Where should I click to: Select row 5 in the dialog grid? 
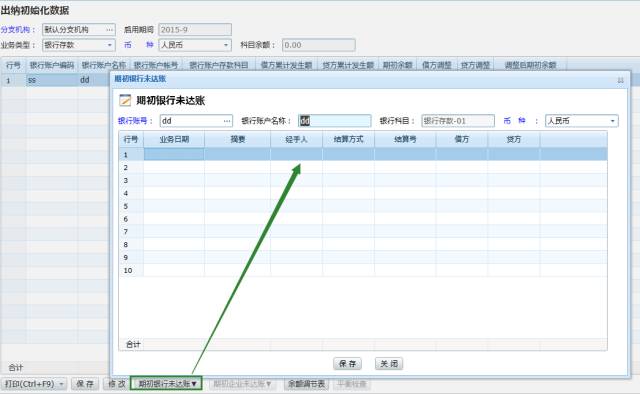click(x=363, y=206)
